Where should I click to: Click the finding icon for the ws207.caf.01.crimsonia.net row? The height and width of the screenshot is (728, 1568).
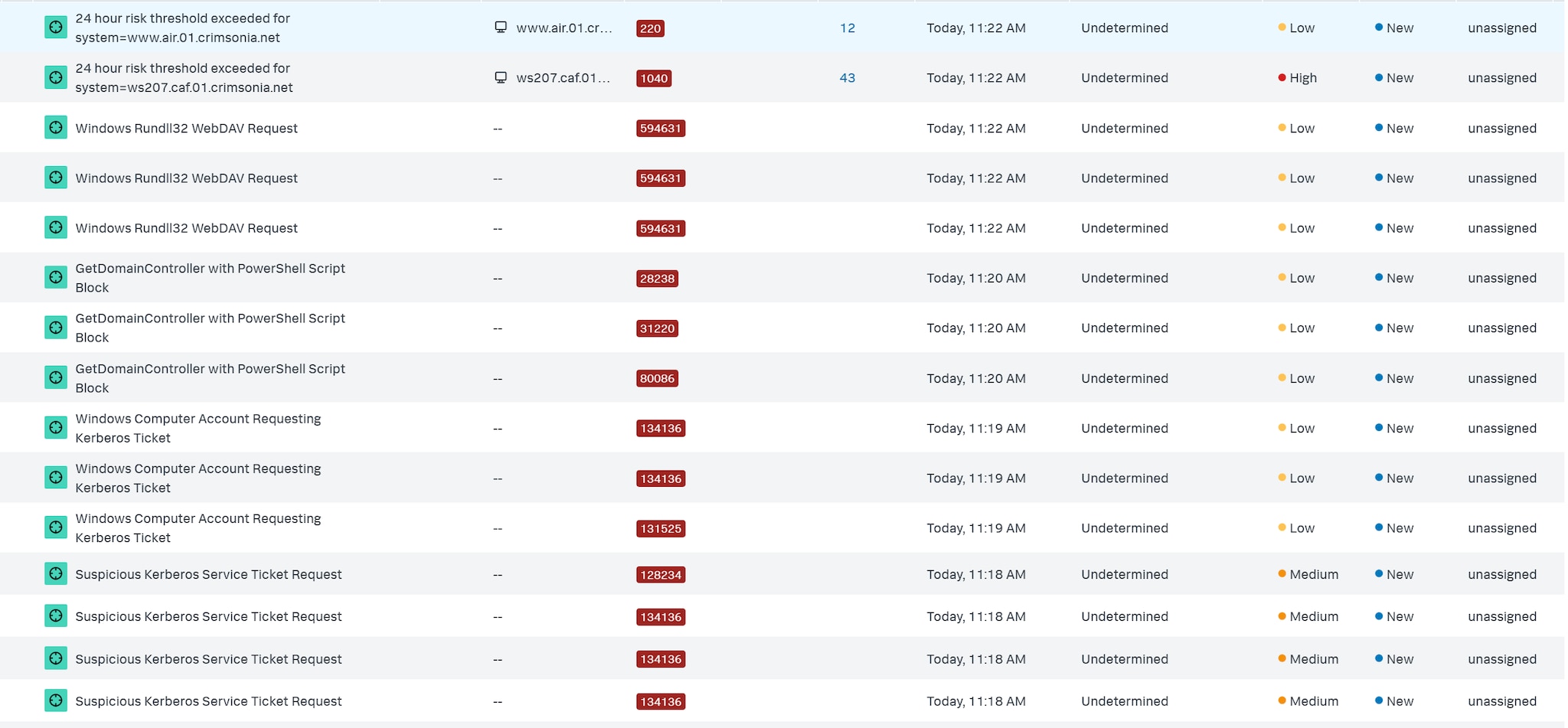(x=56, y=78)
